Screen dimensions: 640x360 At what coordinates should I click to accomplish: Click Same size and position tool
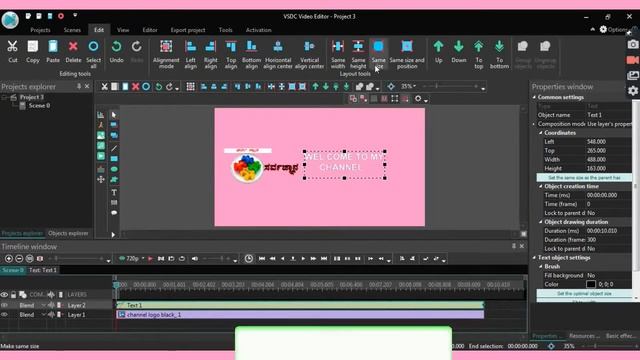pos(407,54)
